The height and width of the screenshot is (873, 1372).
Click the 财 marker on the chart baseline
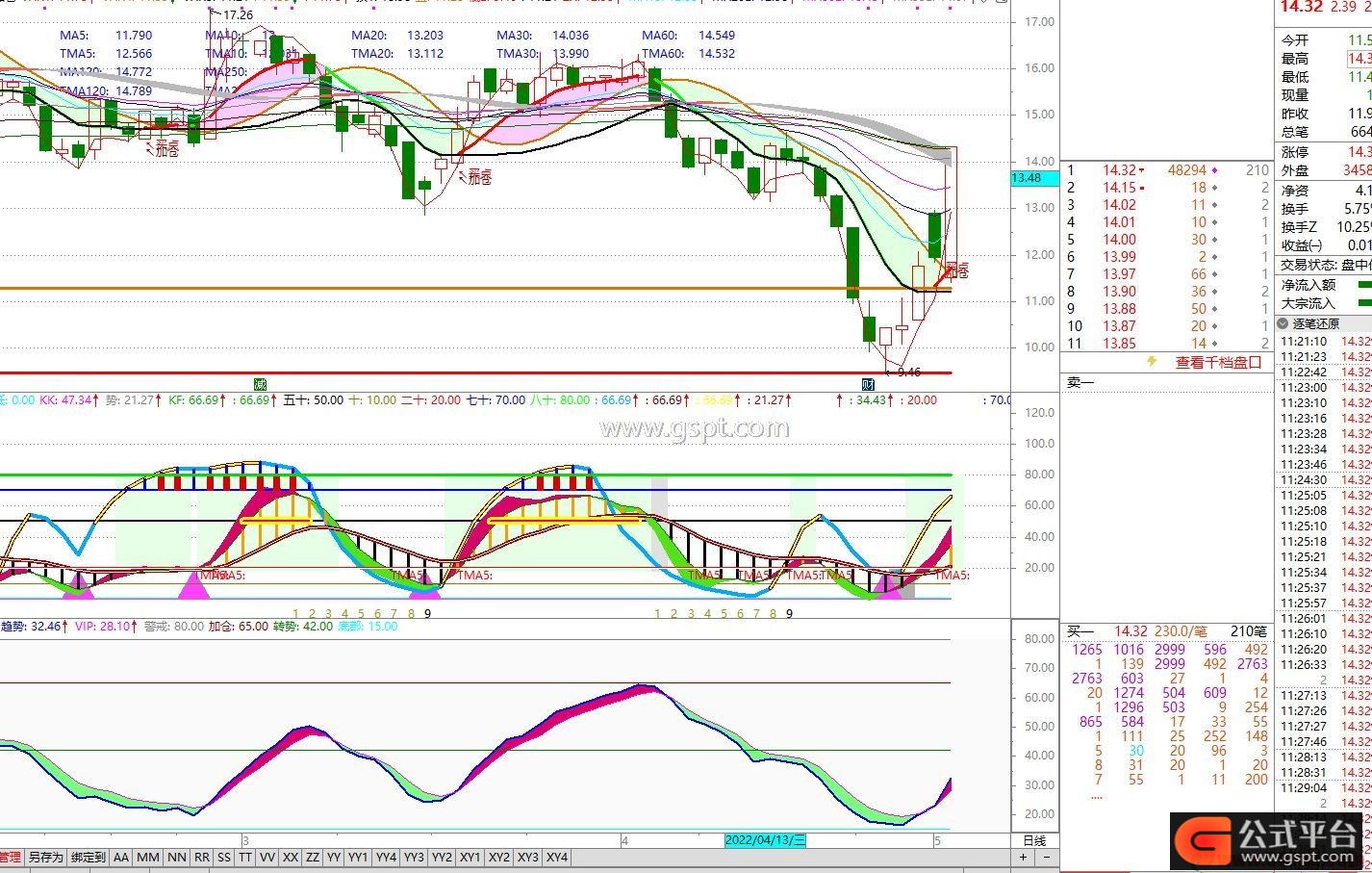pos(868,384)
